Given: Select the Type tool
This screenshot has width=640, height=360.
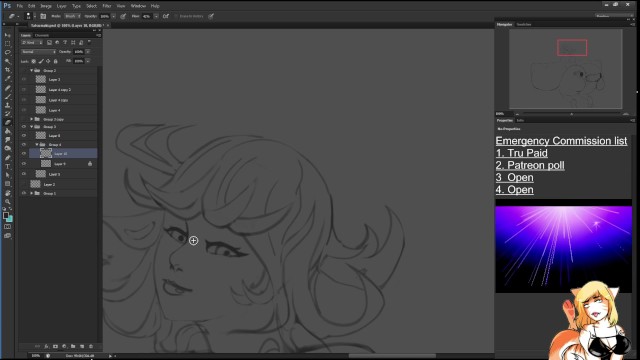Looking at the screenshot, I should pyautogui.click(x=7, y=167).
